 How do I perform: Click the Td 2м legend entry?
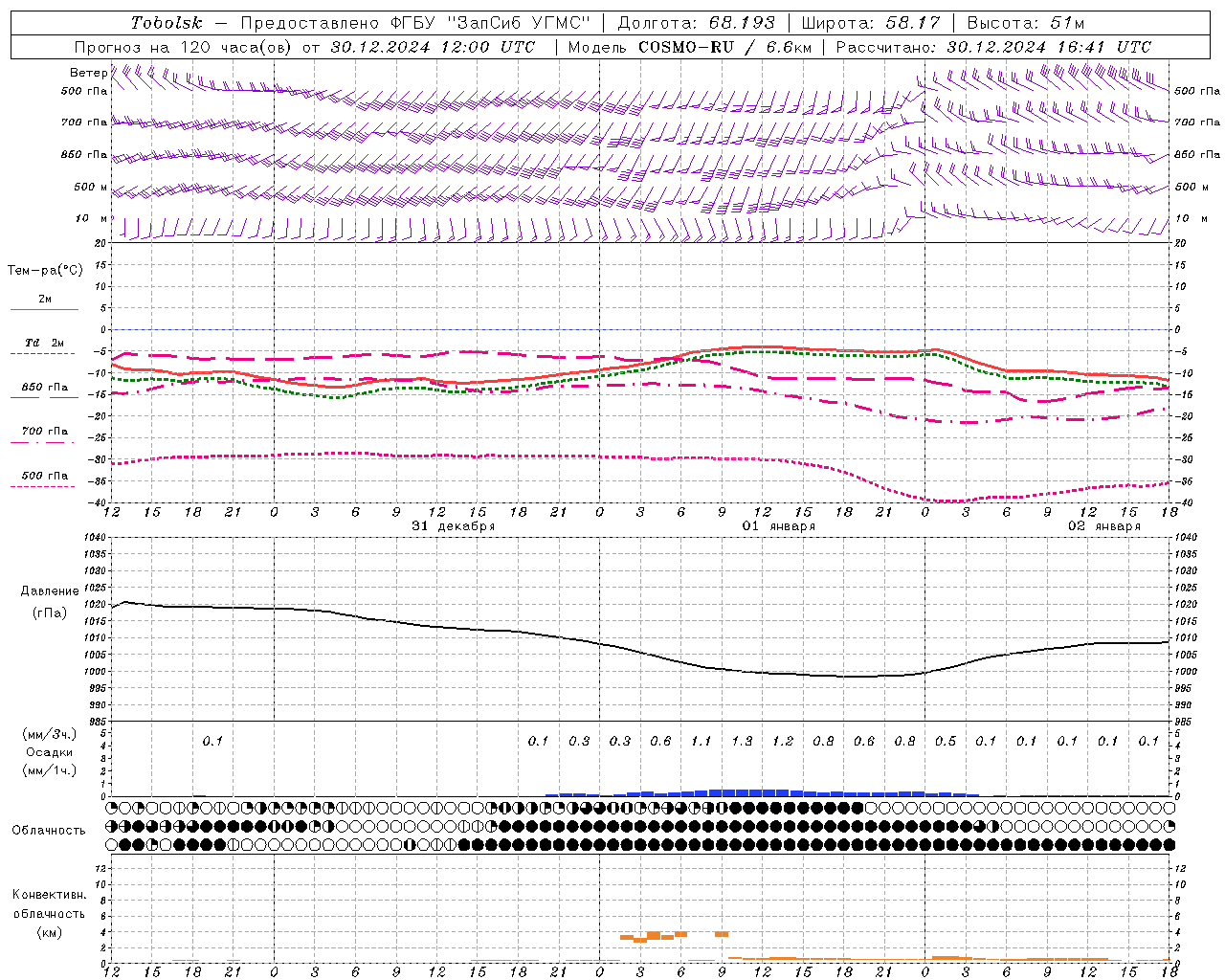(x=44, y=343)
